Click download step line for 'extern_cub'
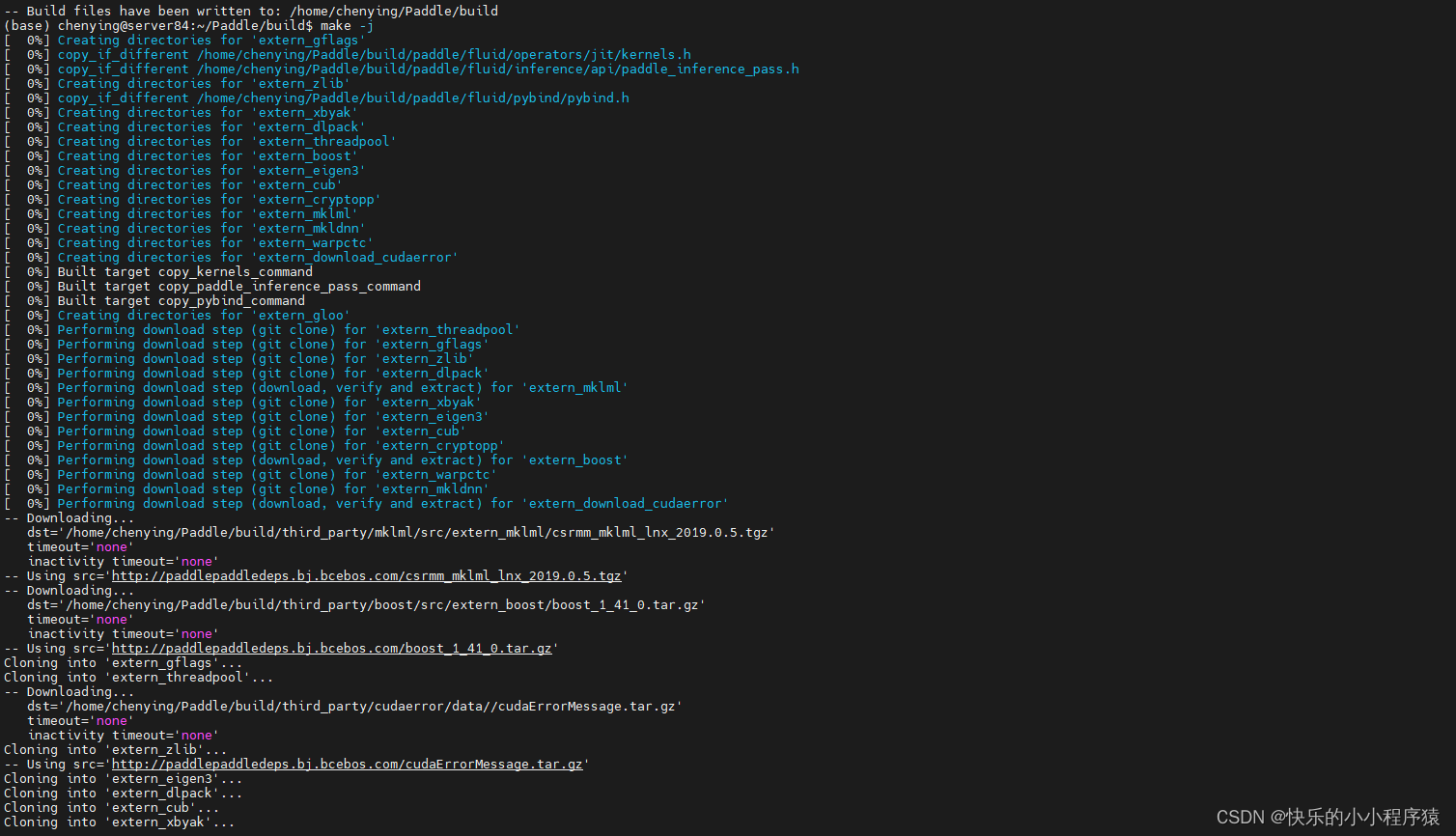The width and height of the screenshot is (1456, 836). click(236, 431)
